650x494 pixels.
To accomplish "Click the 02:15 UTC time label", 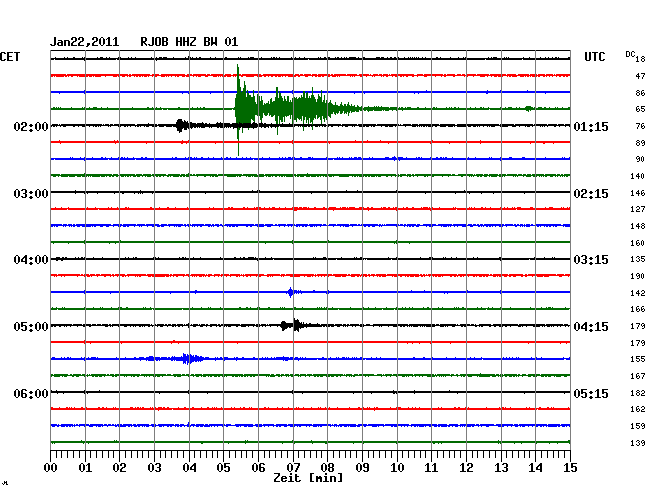I will (591, 194).
